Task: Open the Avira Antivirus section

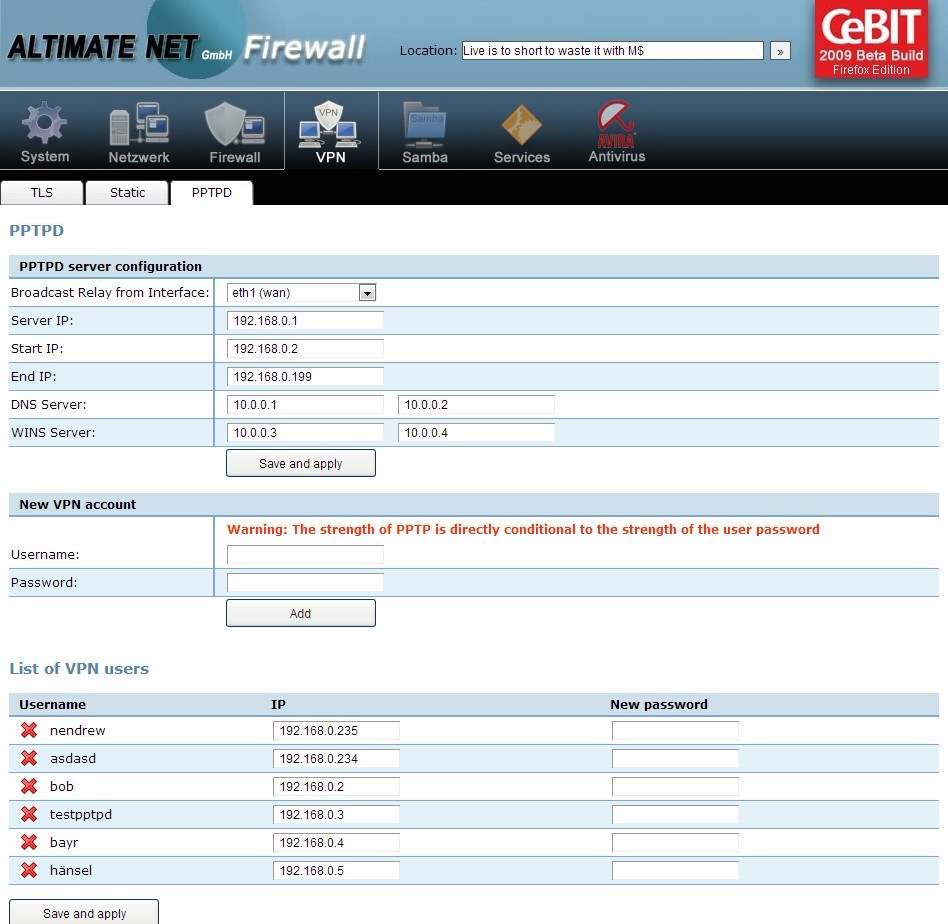Action: [x=617, y=132]
